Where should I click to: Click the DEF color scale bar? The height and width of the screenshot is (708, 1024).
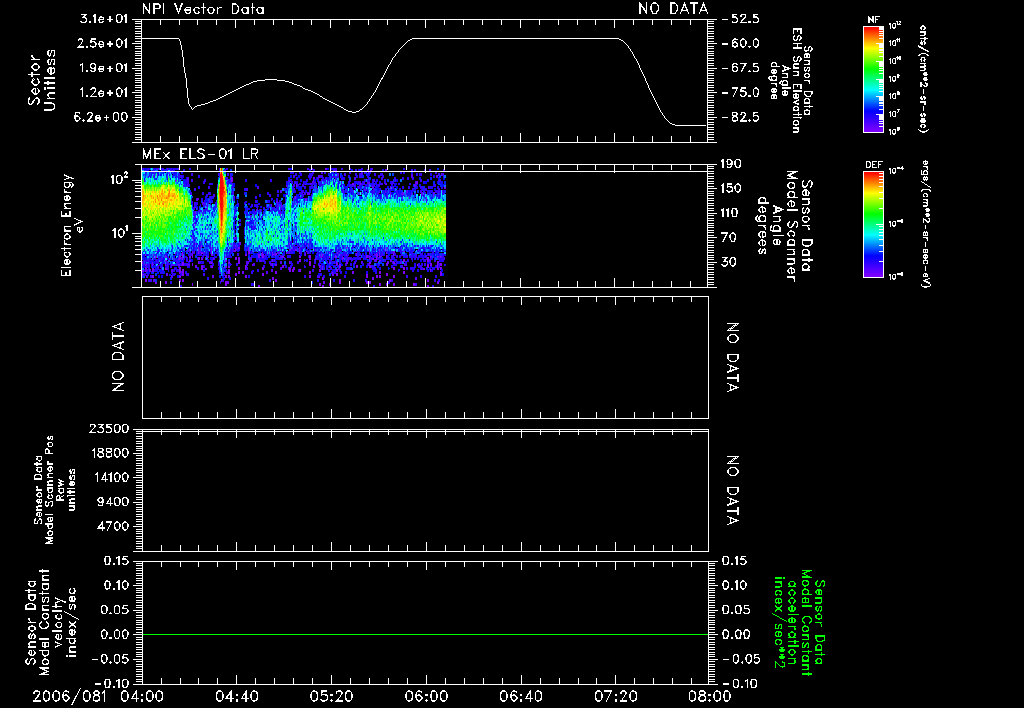tap(874, 224)
